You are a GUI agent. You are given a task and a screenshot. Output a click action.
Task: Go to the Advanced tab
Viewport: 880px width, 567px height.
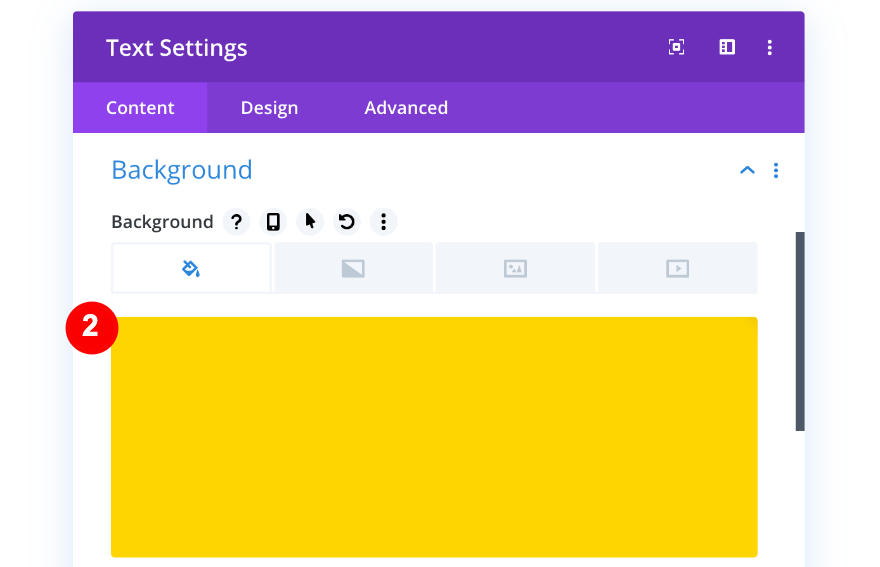pyautogui.click(x=406, y=108)
